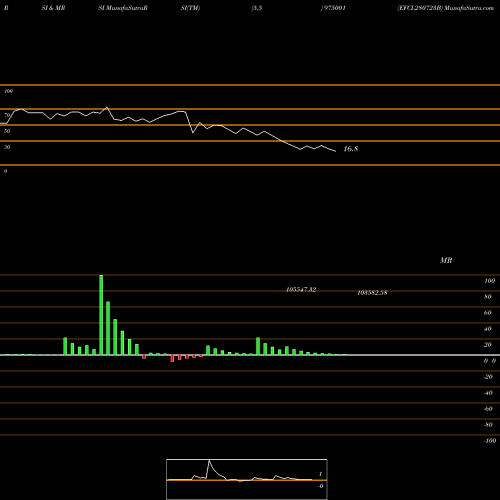Click the -60 label on the MR axis

click(488, 409)
